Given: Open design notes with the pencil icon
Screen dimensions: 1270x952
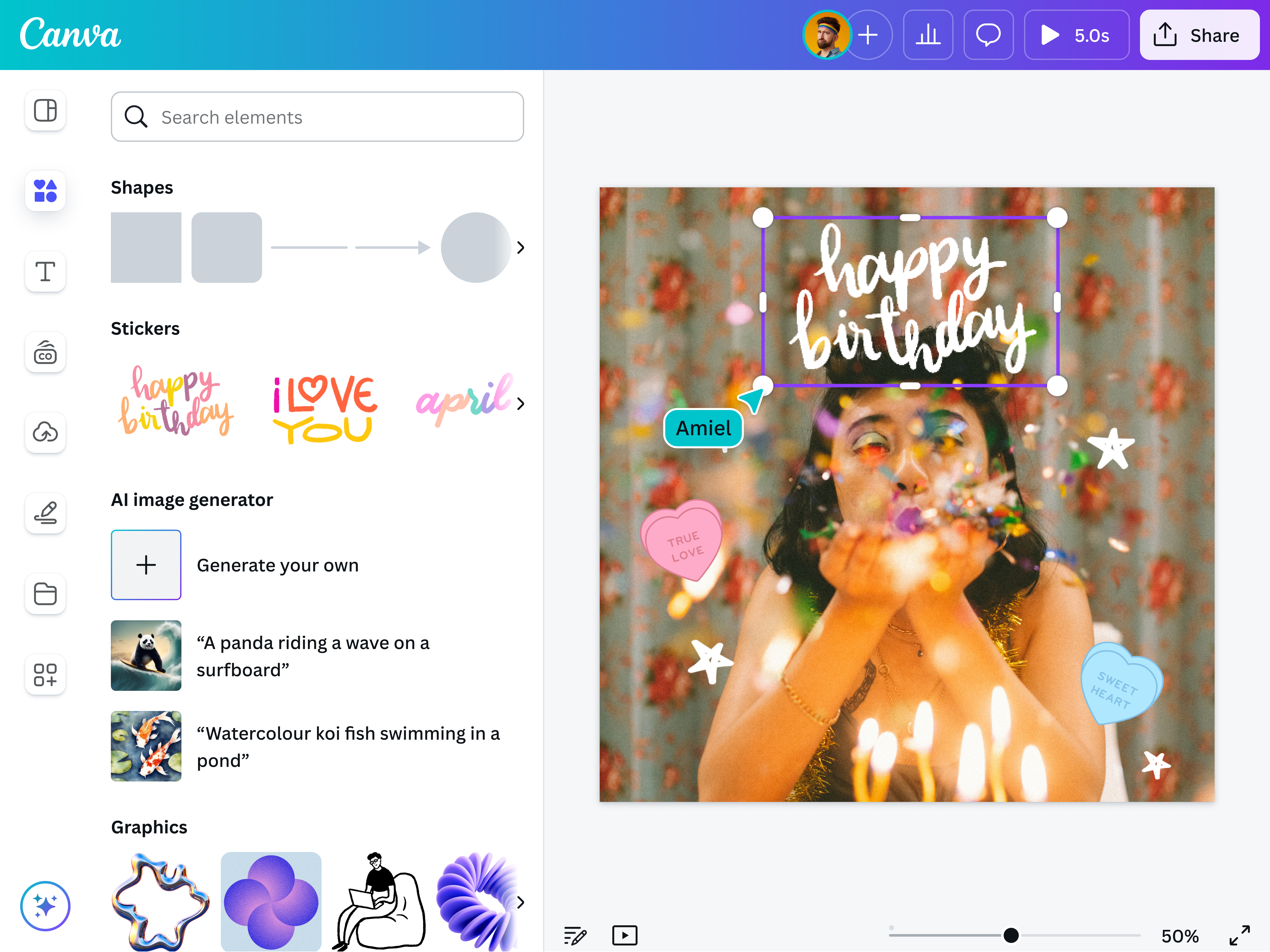Looking at the screenshot, I should click(x=575, y=935).
